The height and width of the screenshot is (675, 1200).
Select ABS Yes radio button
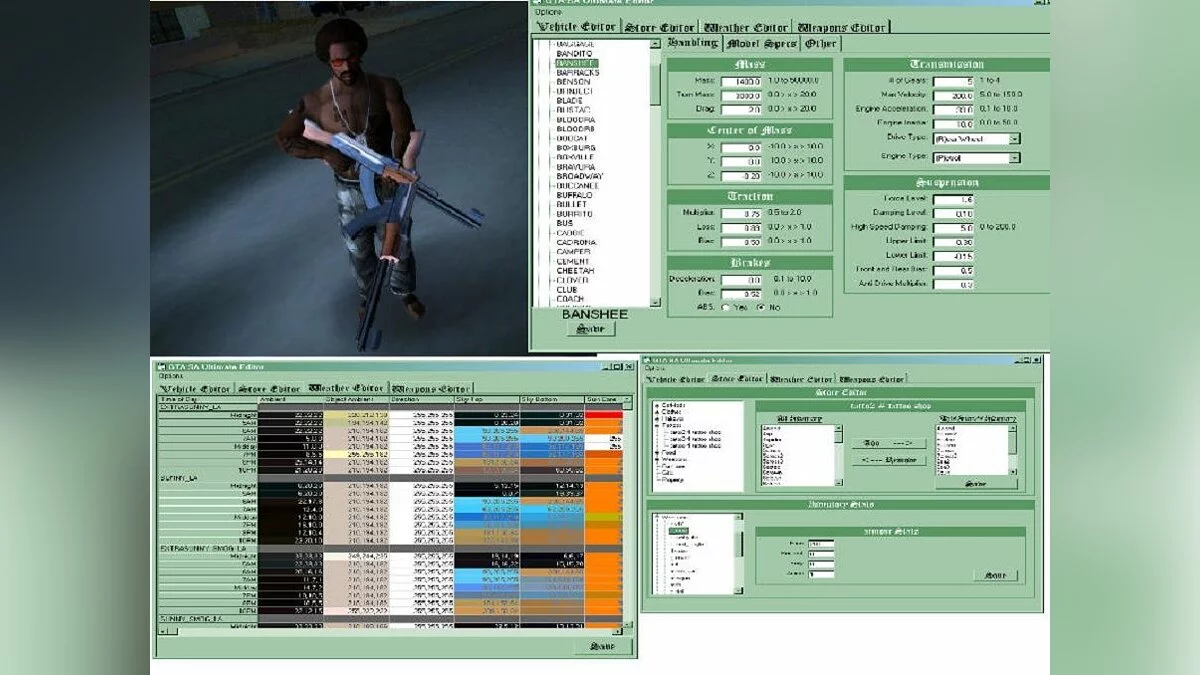(x=725, y=308)
